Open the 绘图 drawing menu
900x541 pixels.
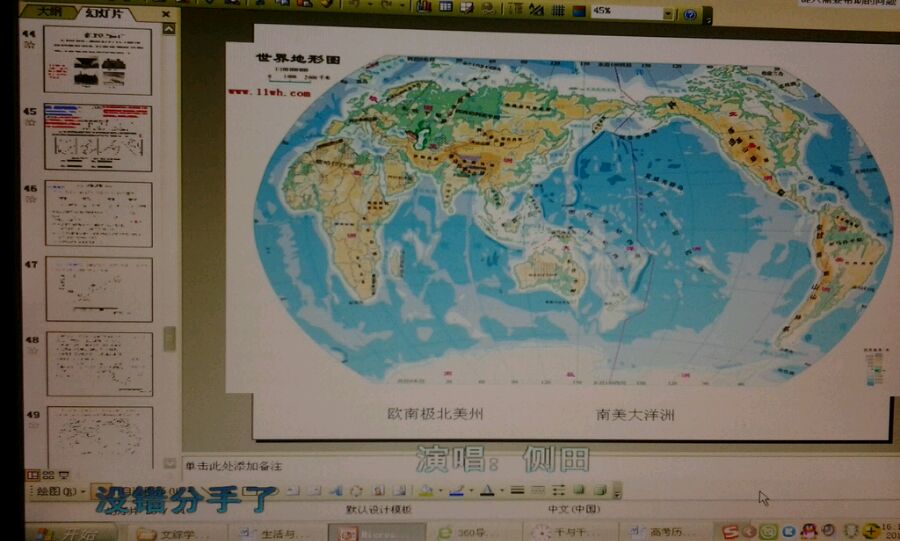coord(60,491)
